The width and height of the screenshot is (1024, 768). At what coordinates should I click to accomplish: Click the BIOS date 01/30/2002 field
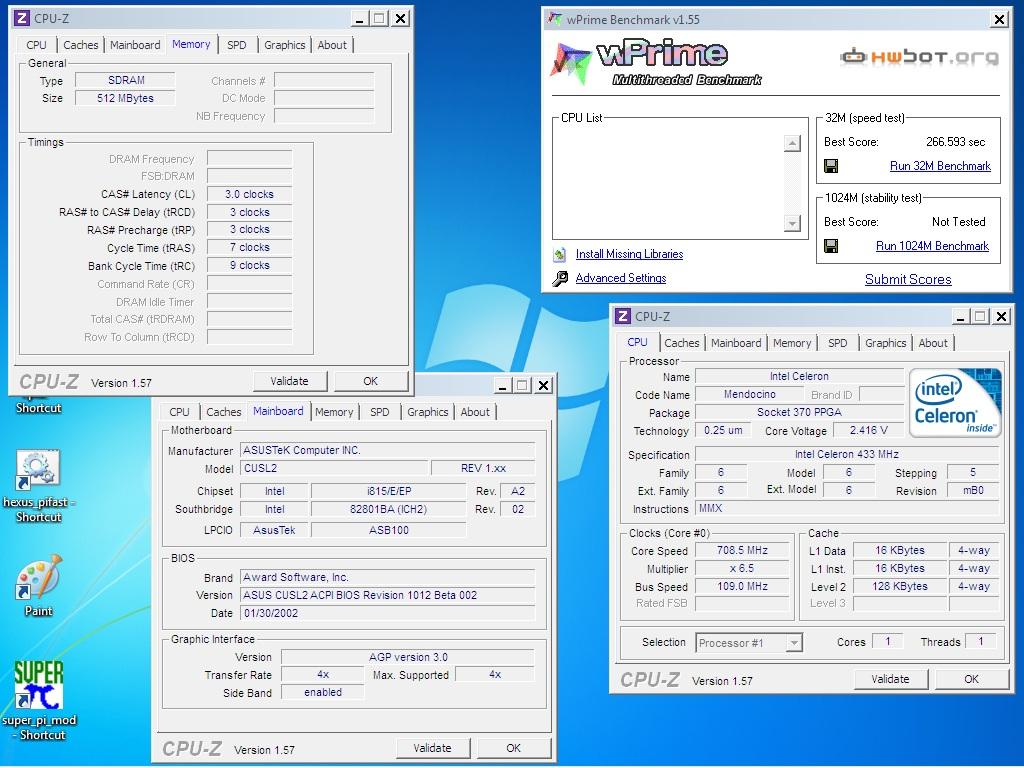coord(387,613)
